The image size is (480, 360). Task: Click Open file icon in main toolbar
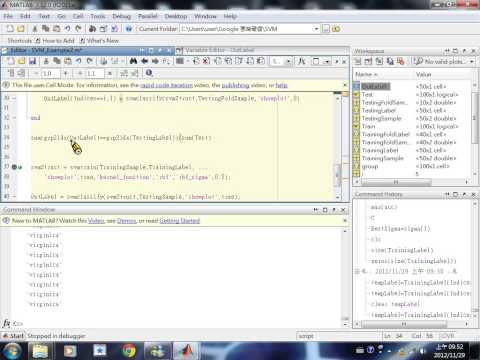click(21, 29)
